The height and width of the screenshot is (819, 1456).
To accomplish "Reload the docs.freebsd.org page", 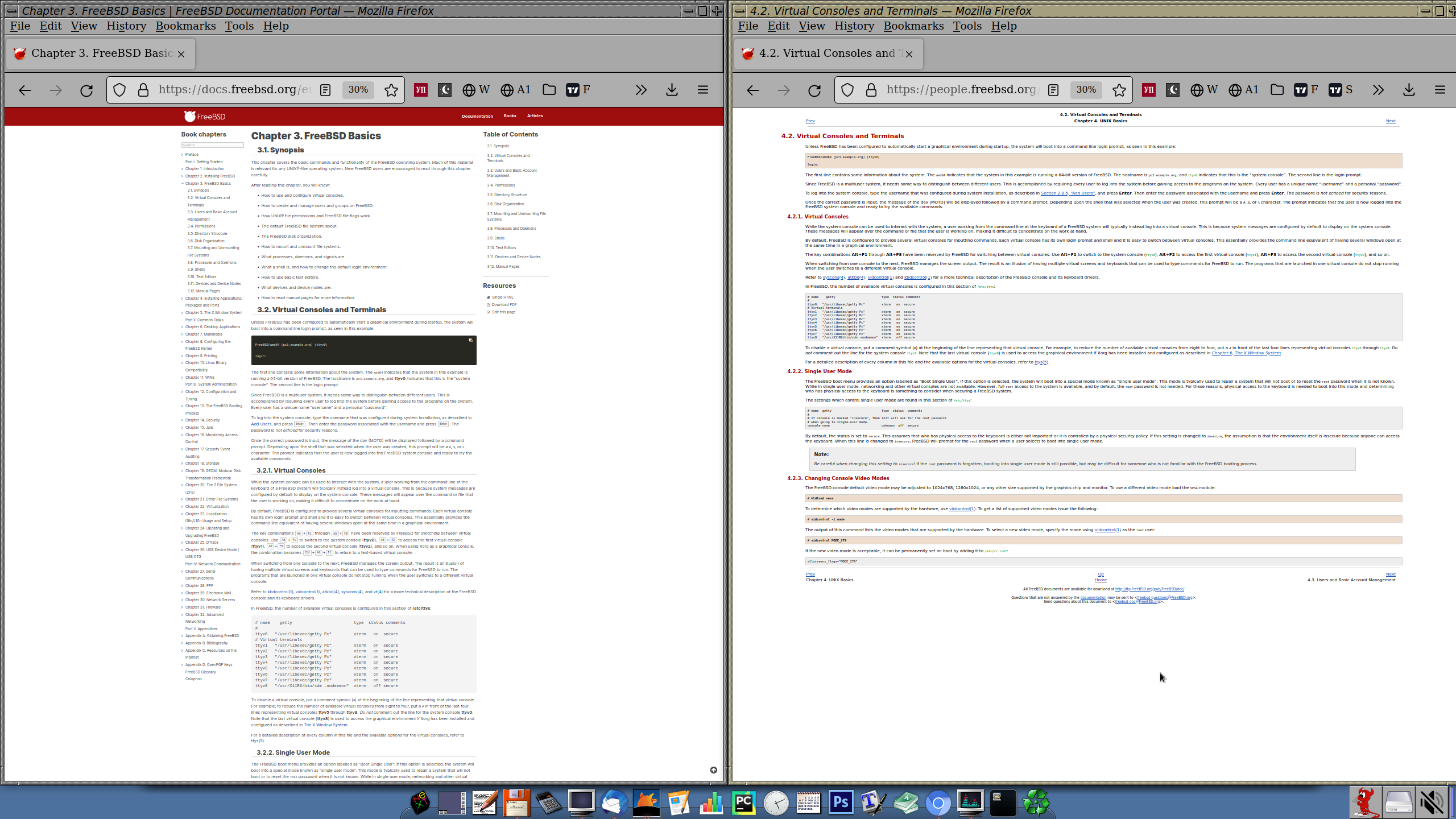I will (x=86, y=90).
